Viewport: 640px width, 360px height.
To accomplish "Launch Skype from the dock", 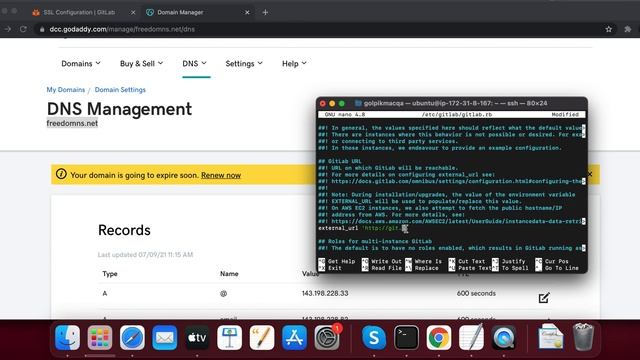I will pyautogui.click(x=374, y=338).
